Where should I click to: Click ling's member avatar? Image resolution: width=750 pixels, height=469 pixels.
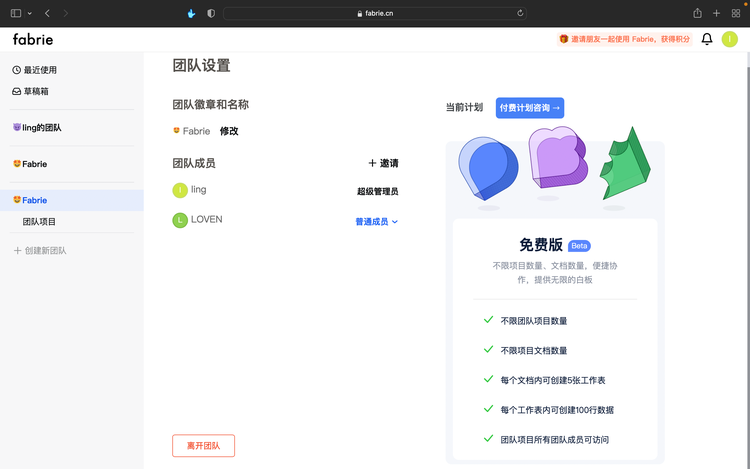tap(180, 190)
